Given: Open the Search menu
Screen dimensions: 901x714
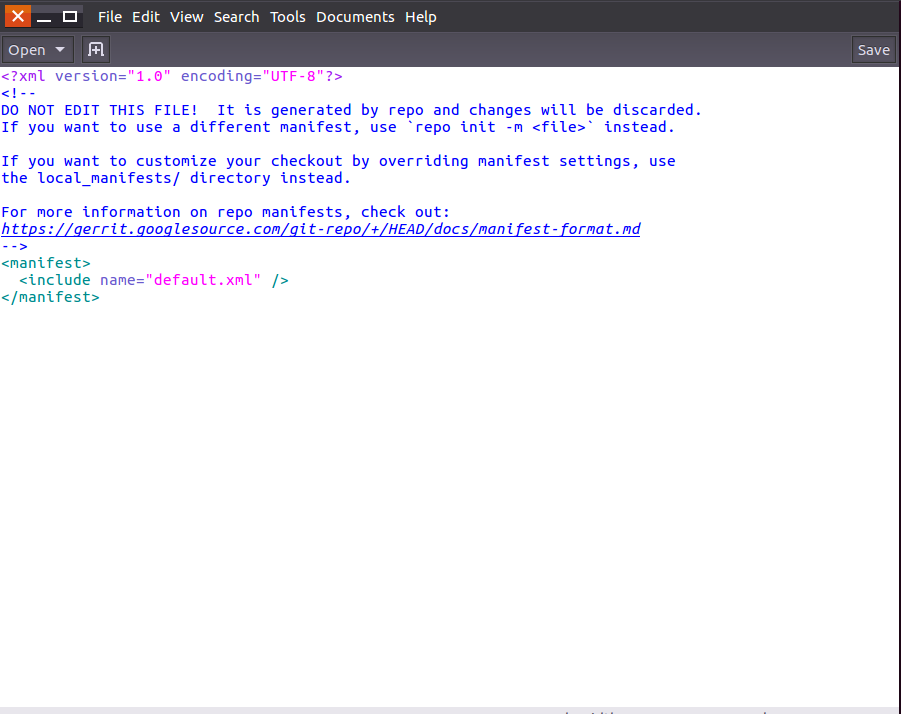Looking at the screenshot, I should [237, 17].
